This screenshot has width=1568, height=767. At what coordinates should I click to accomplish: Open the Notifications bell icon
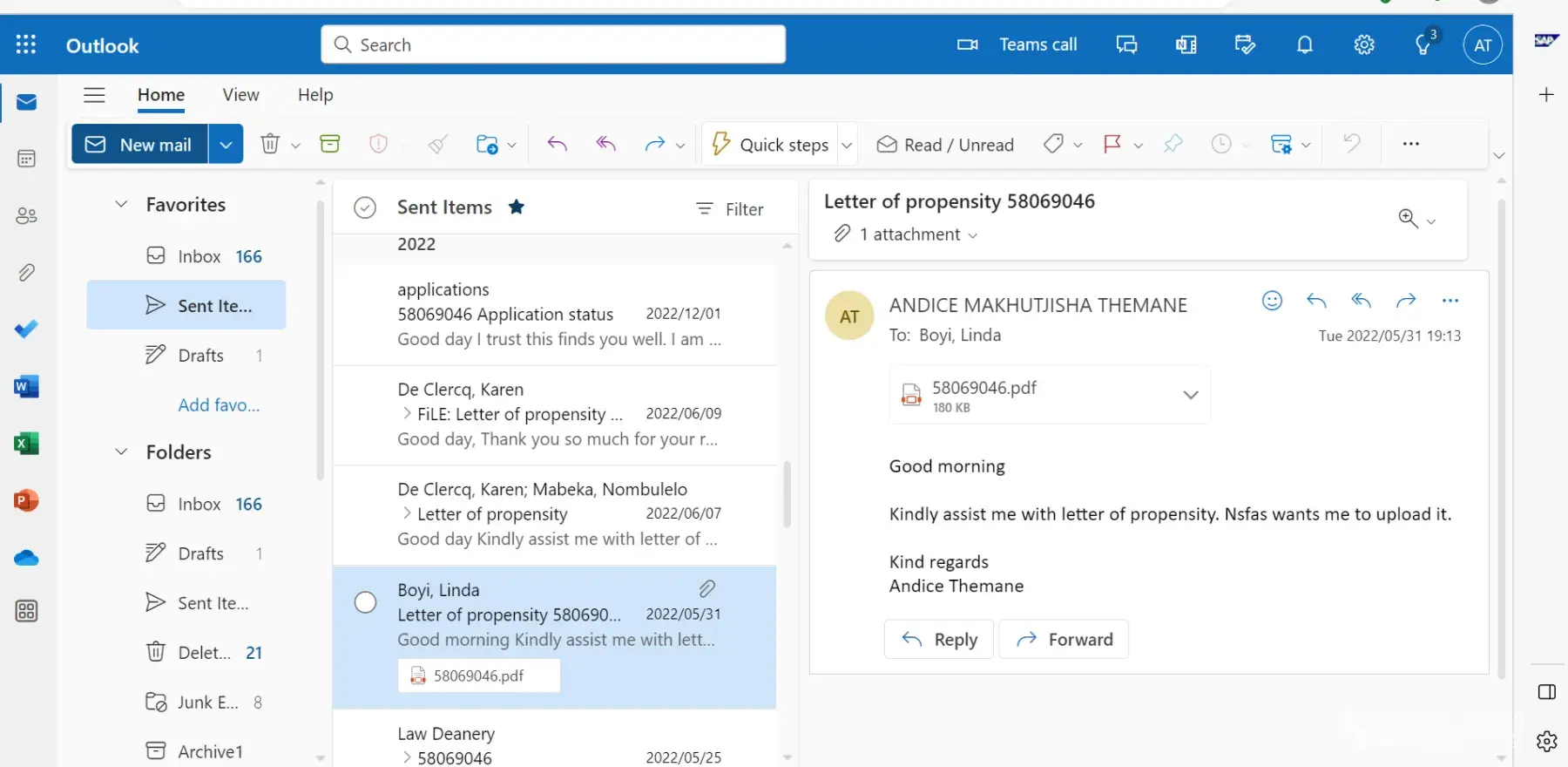[1304, 45]
